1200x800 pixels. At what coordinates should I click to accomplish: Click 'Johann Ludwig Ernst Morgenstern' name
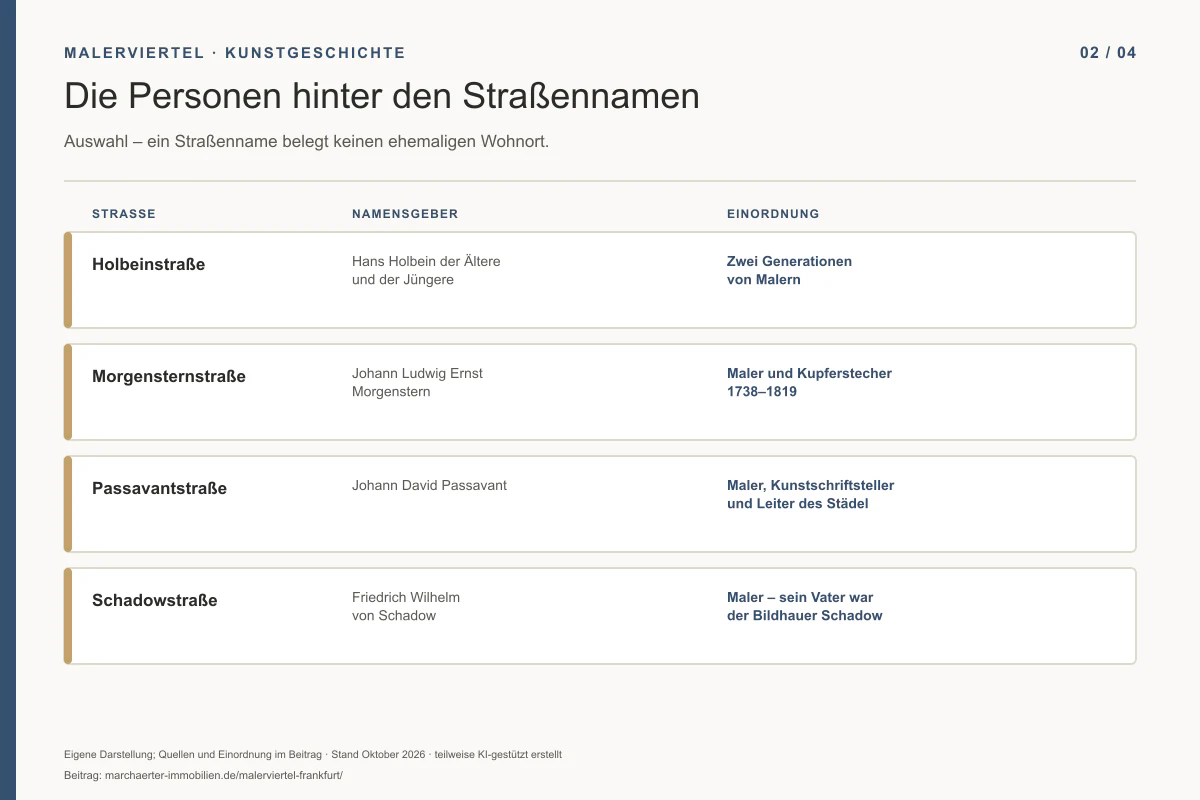click(417, 382)
